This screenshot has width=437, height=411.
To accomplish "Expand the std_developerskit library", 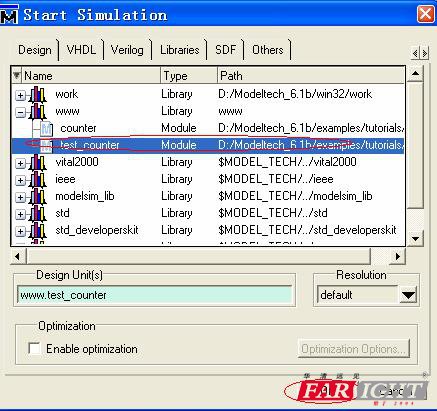I will pos(20,231).
